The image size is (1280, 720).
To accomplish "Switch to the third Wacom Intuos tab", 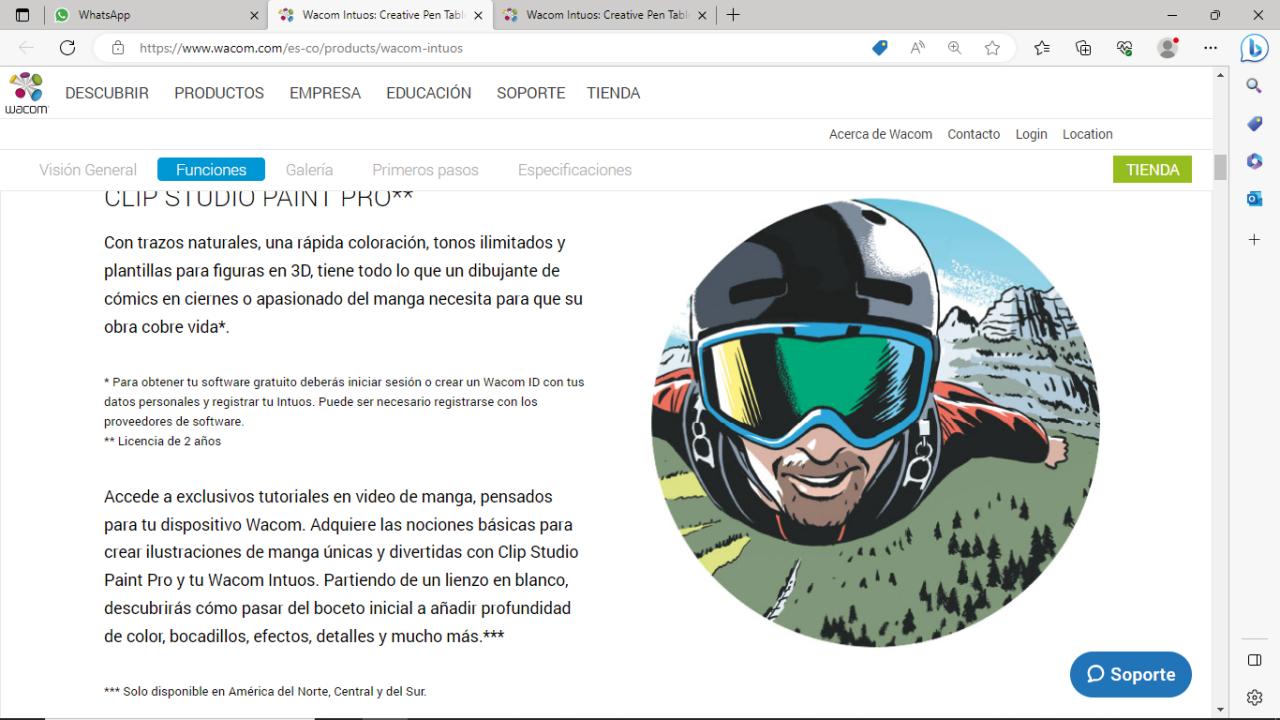I will (604, 15).
